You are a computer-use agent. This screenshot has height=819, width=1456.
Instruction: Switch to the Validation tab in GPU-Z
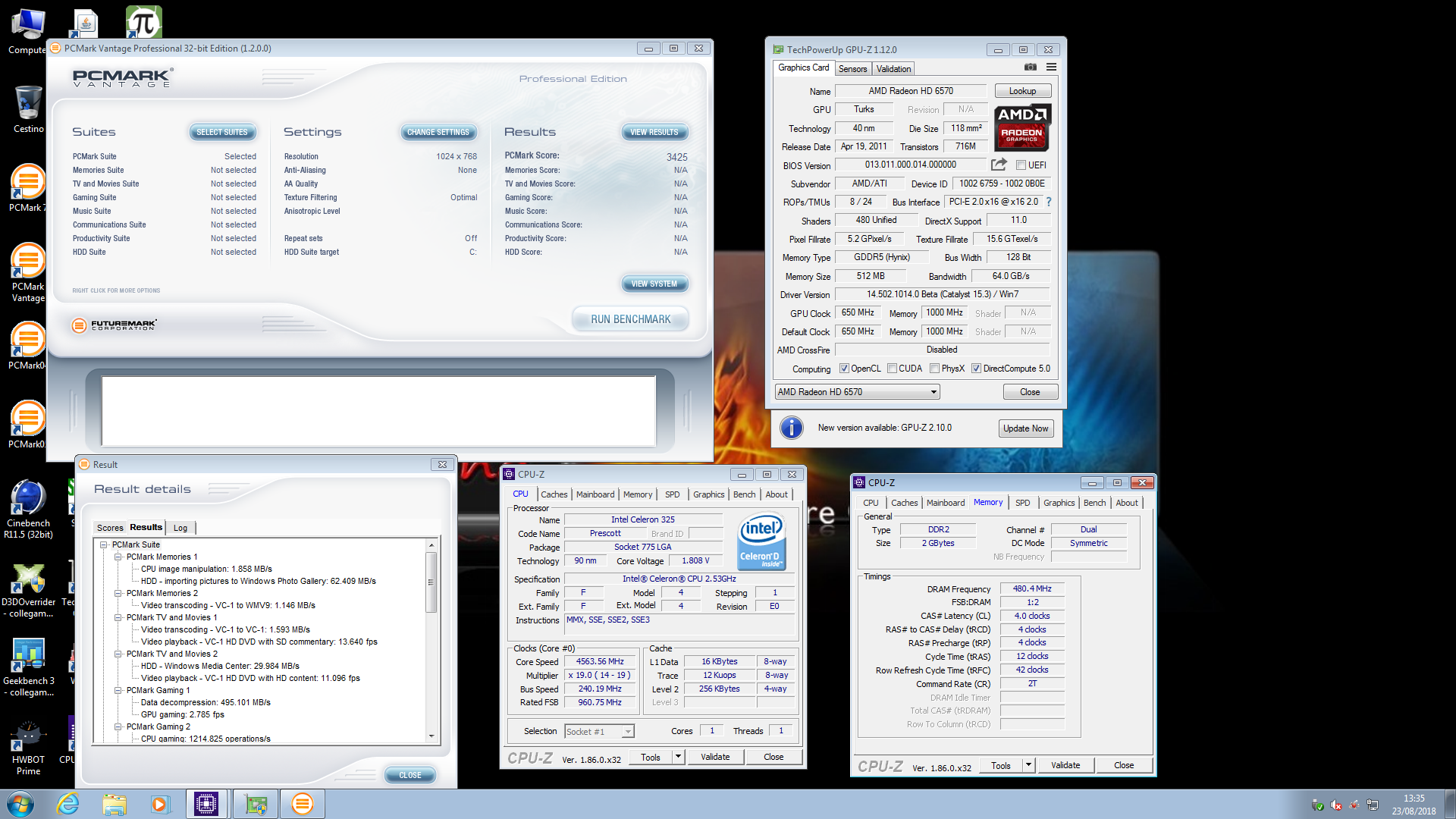(893, 69)
